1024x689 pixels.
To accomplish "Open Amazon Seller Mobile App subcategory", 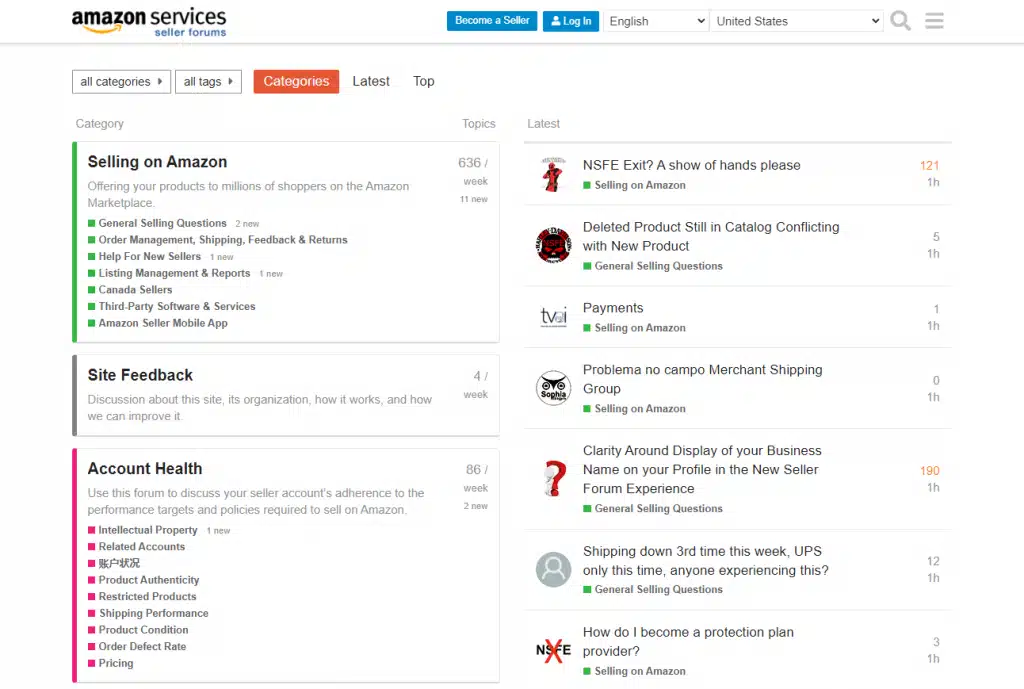I will pyautogui.click(x=163, y=323).
